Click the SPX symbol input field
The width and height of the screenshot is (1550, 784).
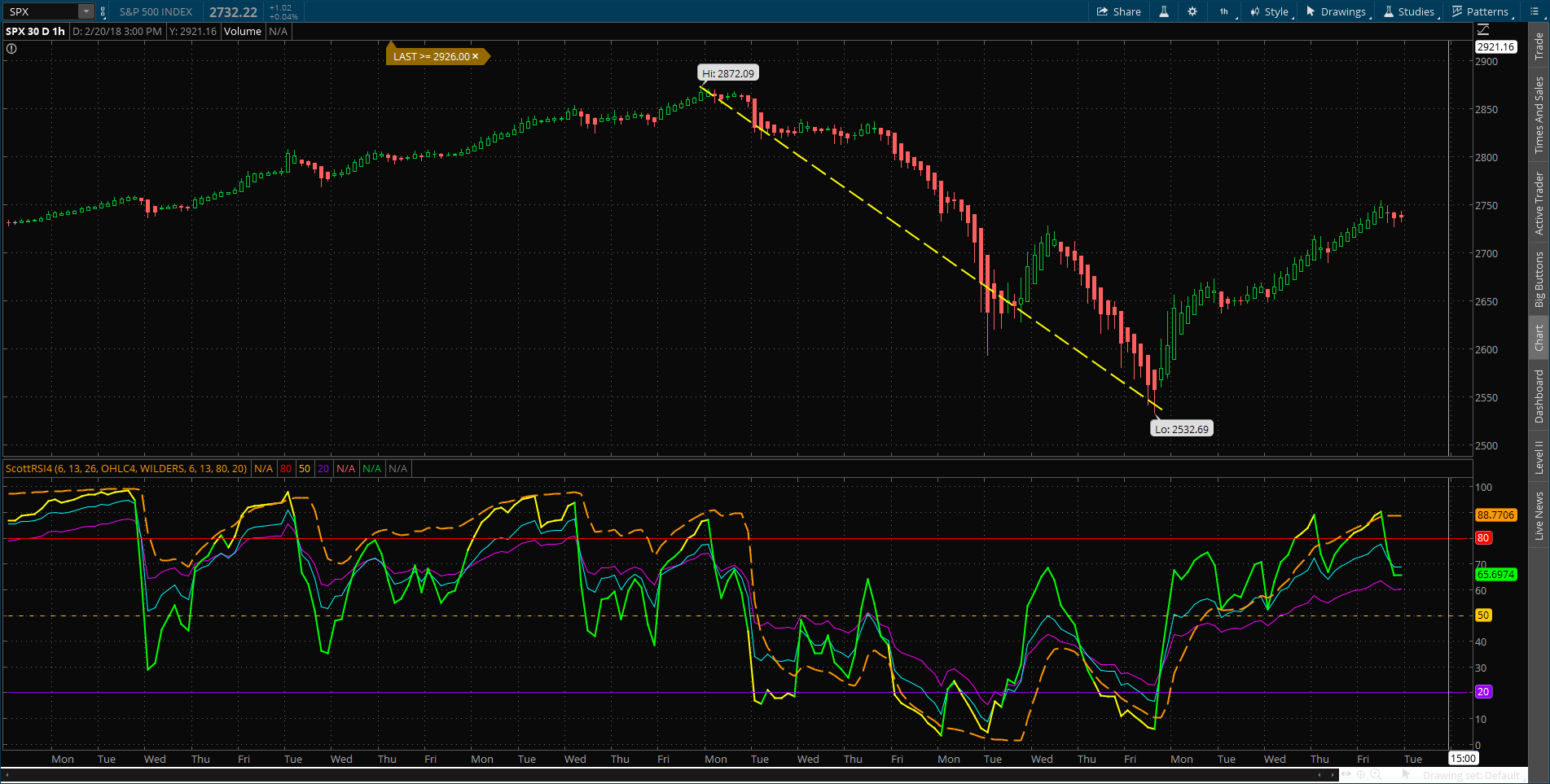point(42,11)
